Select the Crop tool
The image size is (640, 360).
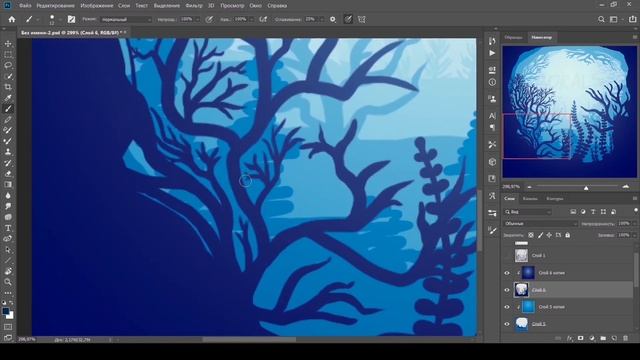(8, 87)
